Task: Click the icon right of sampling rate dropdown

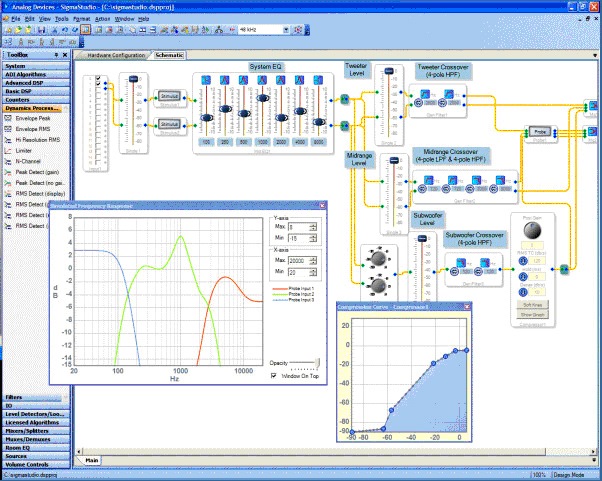Action: (x=298, y=30)
